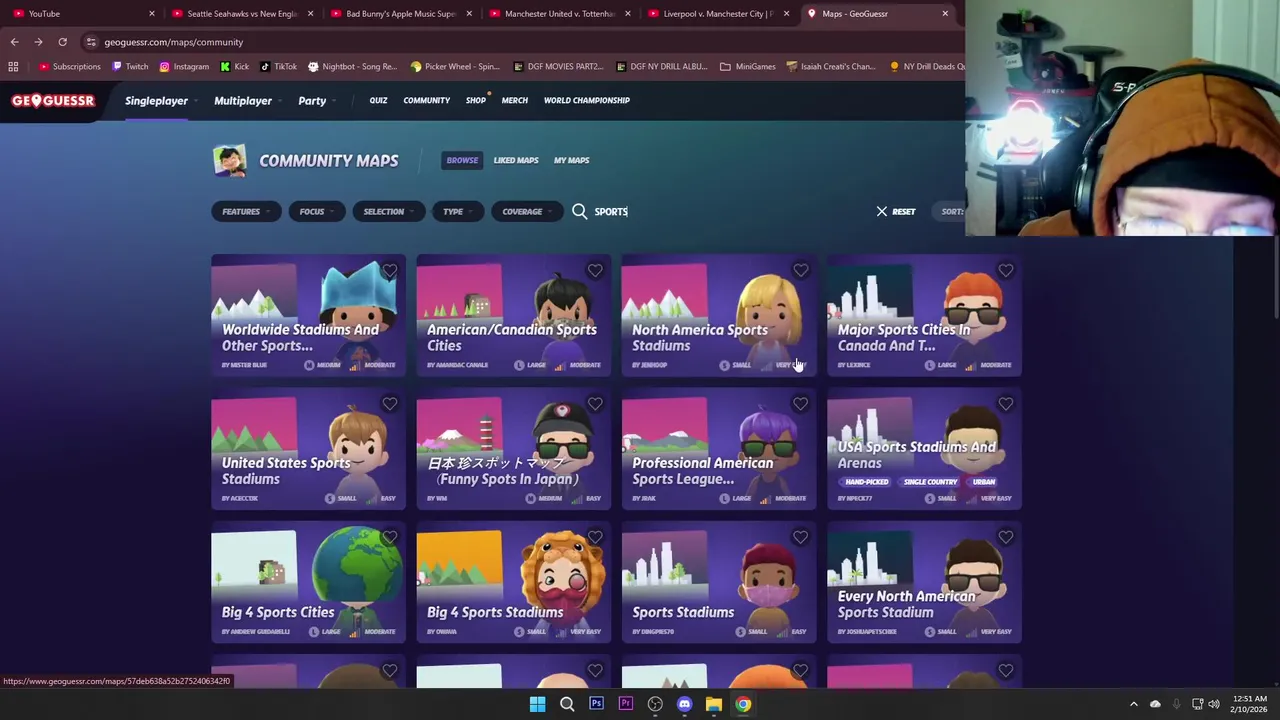Expand the Features filter dropdown
Image resolution: width=1280 pixels, height=720 pixels.
pos(246,211)
